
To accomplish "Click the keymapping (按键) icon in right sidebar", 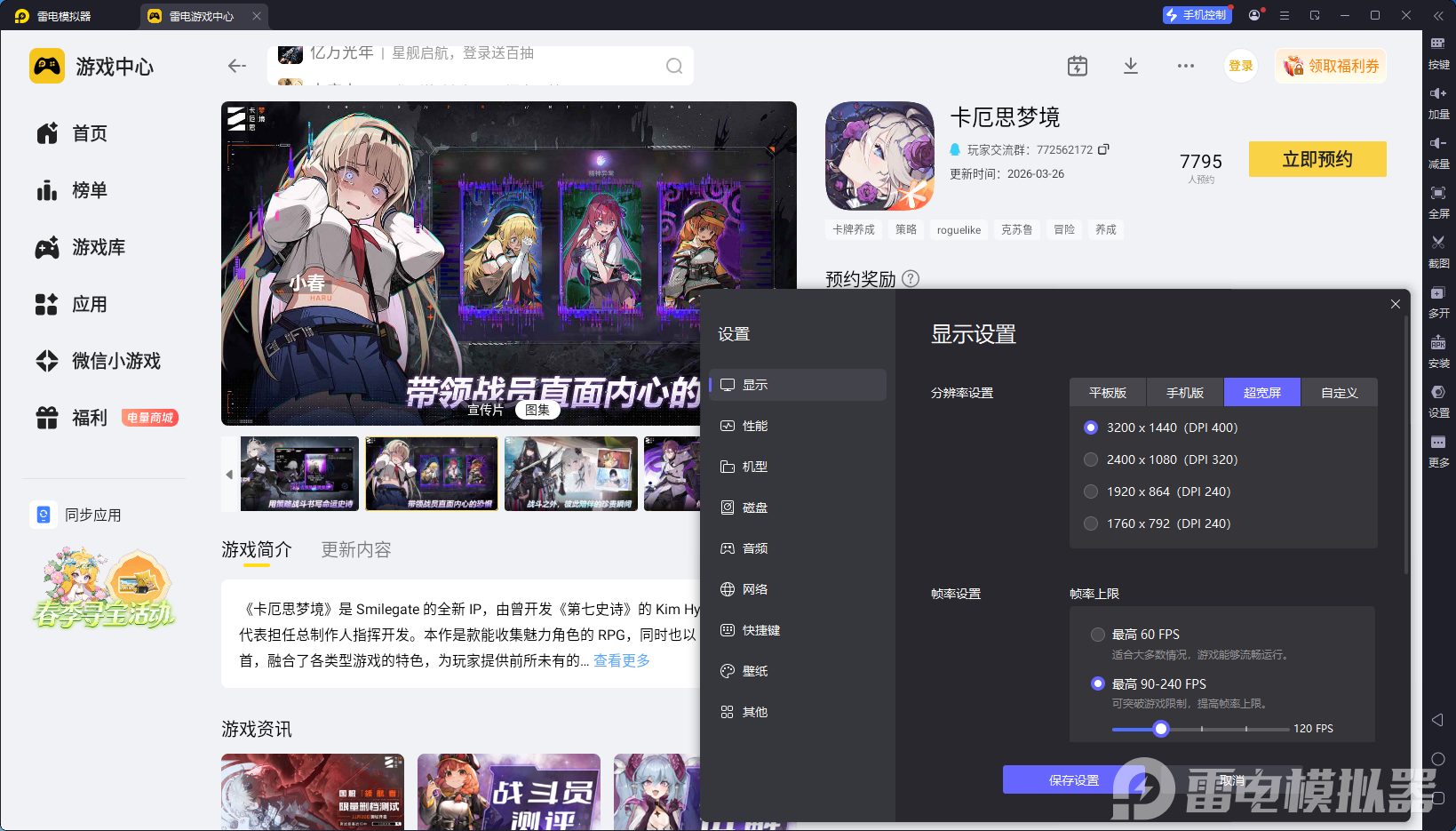I will 1438,44.
